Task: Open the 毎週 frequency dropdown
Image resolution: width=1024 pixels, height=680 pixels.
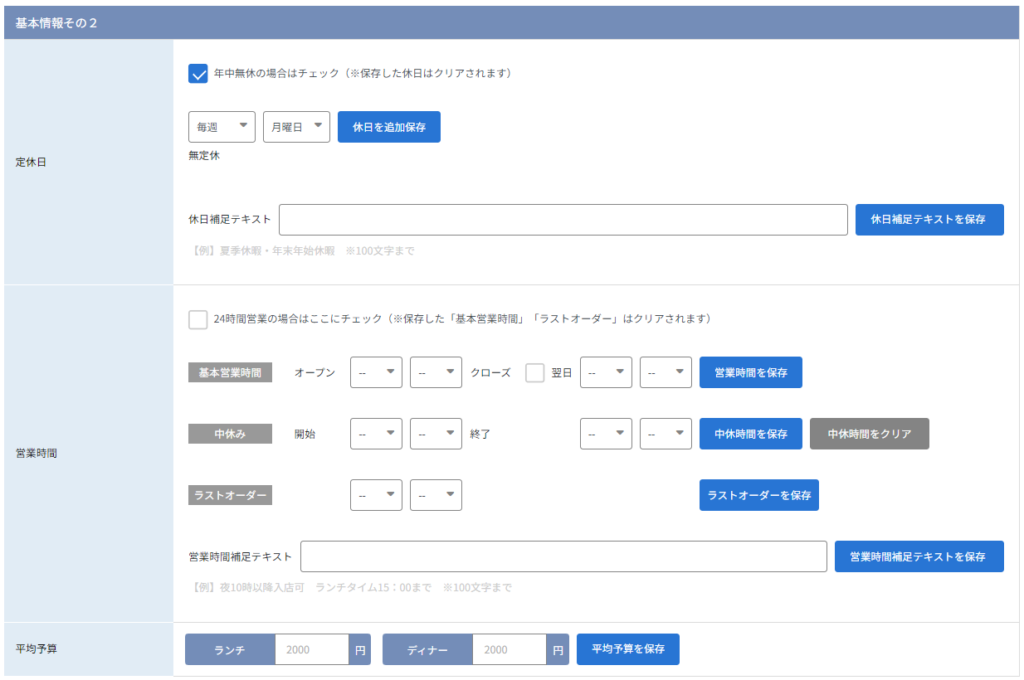Action: click(222, 127)
